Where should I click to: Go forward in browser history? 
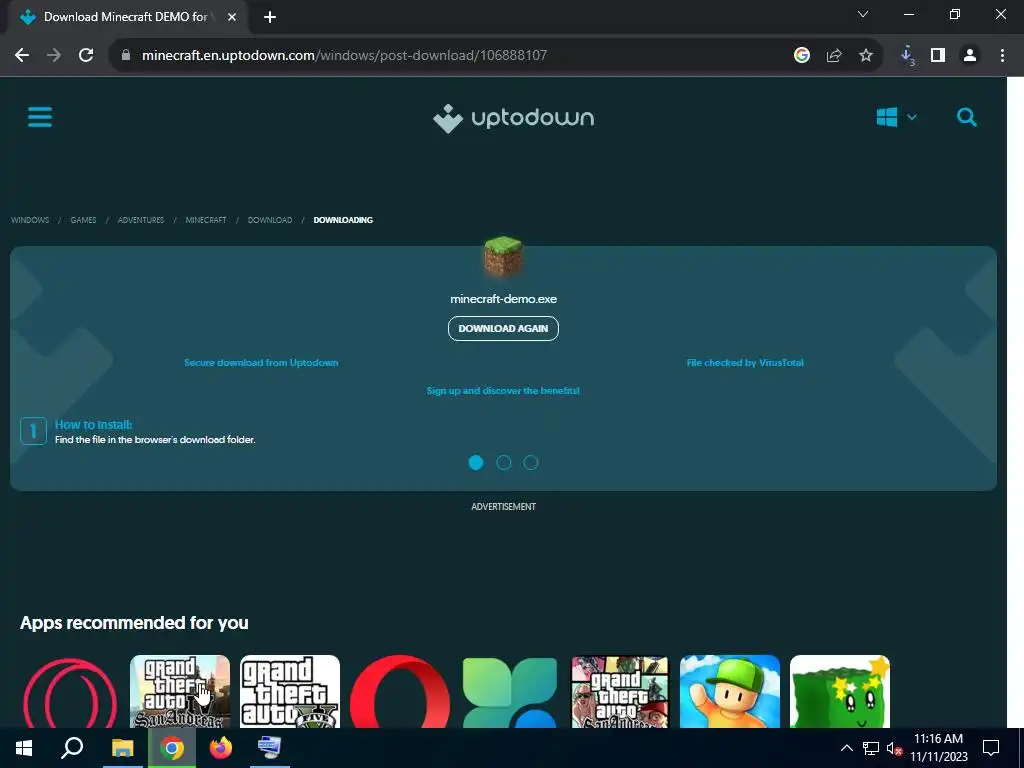point(54,56)
